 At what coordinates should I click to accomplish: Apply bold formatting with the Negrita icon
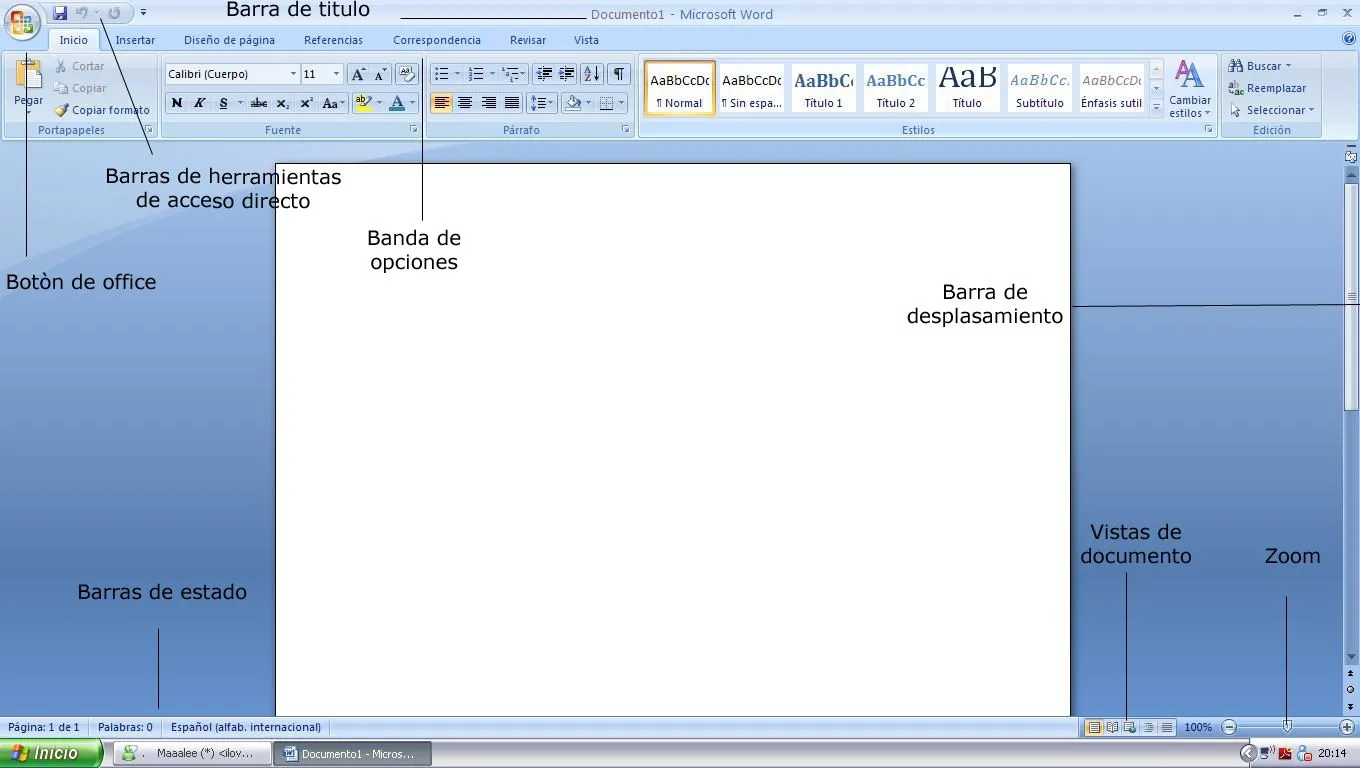click(177, 102)
